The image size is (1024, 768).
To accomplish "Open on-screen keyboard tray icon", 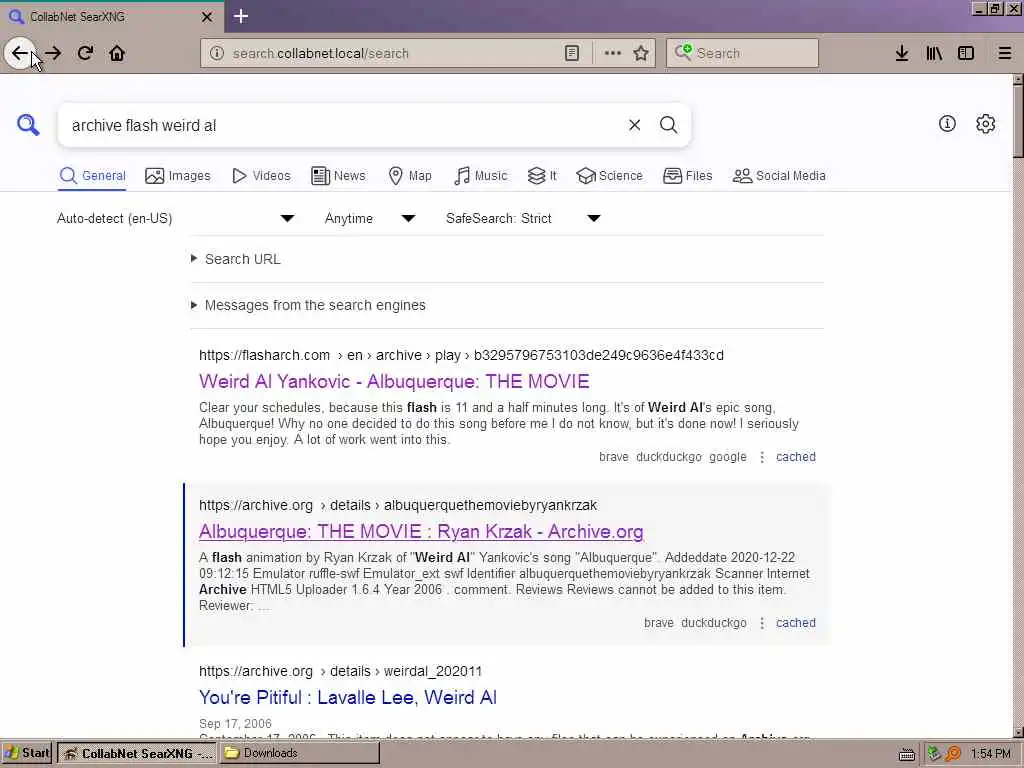I will pos(906,755).
